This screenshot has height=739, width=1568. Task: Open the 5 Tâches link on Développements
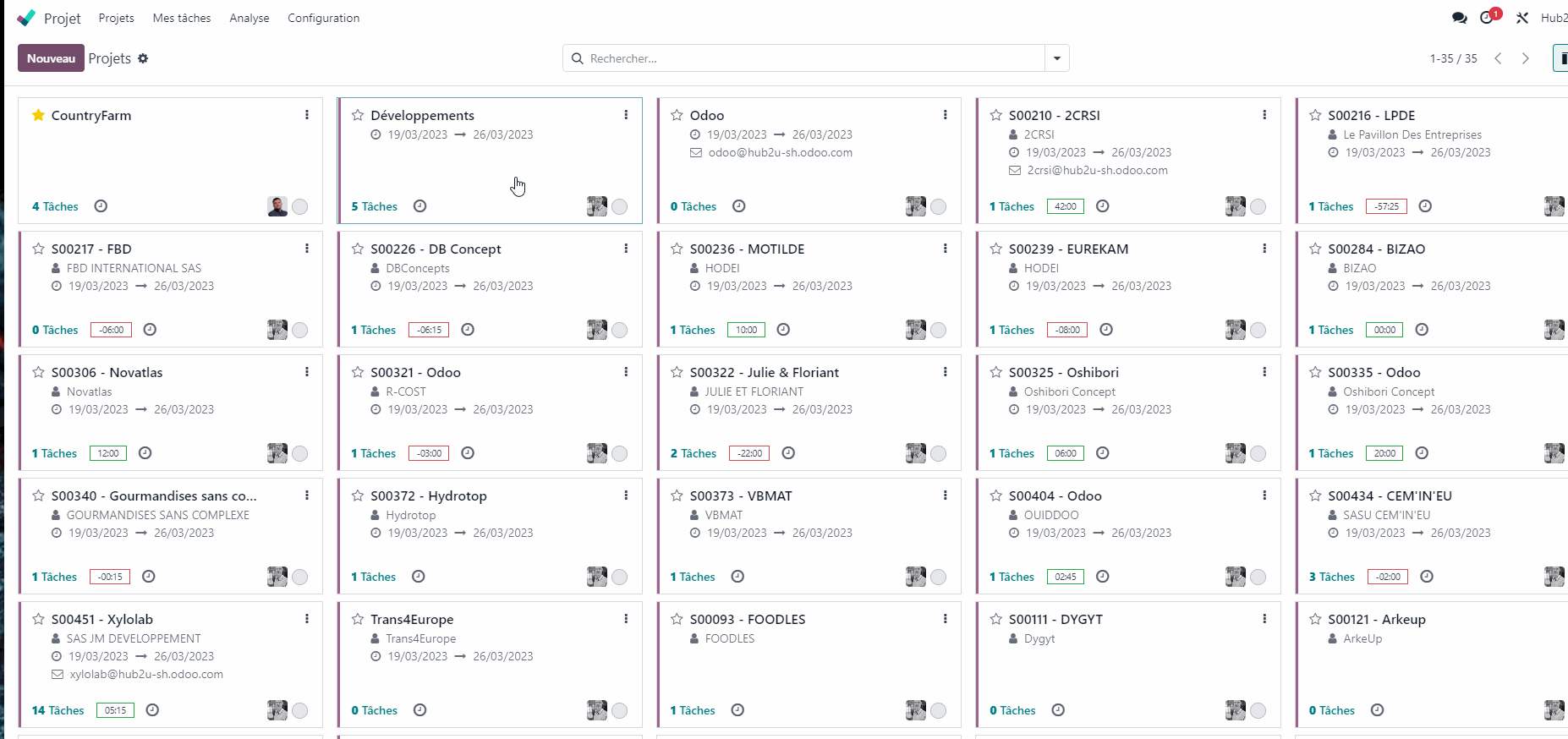coord(374,206)
